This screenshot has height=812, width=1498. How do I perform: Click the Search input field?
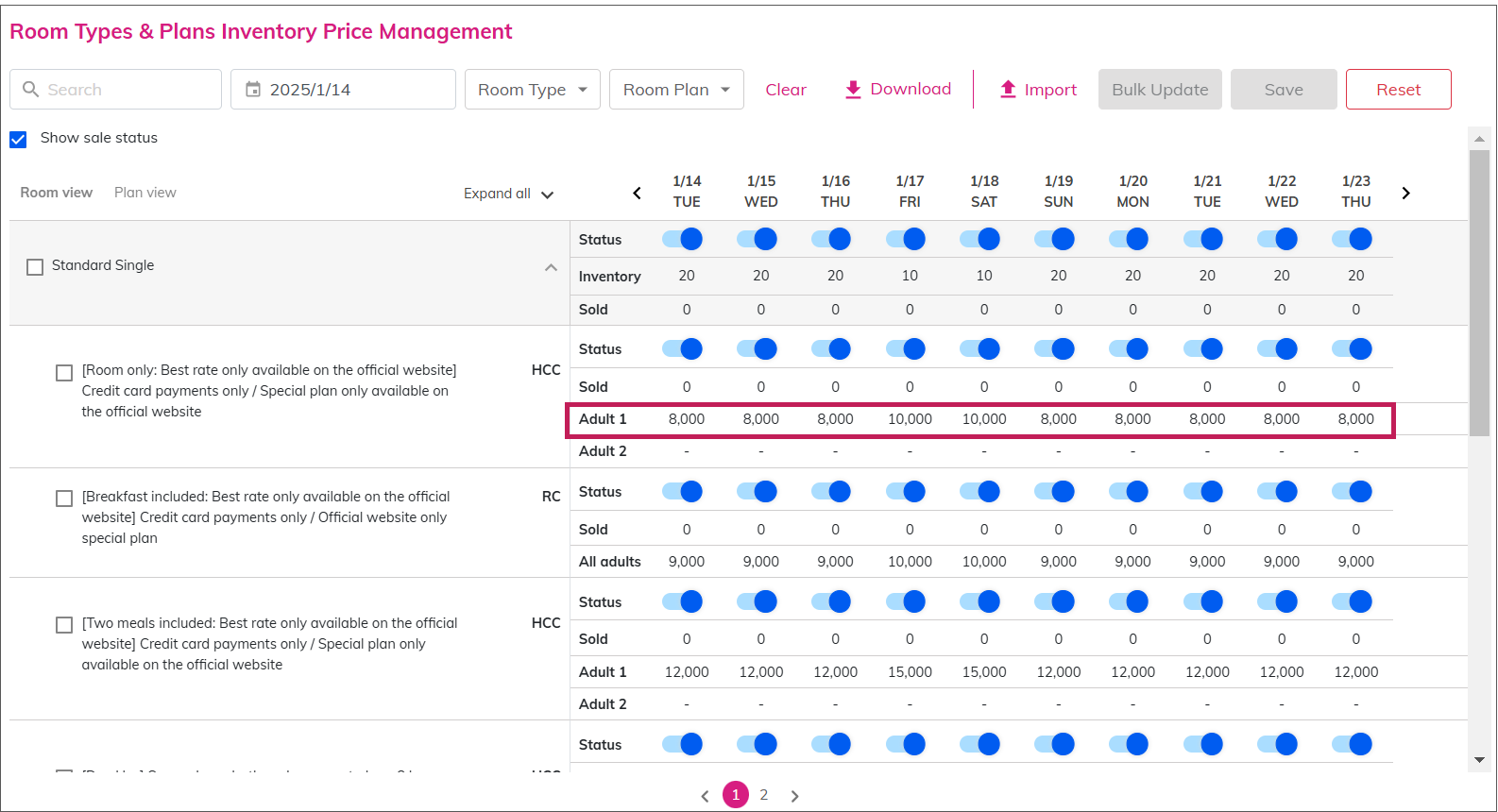click(x=115, y=89)
